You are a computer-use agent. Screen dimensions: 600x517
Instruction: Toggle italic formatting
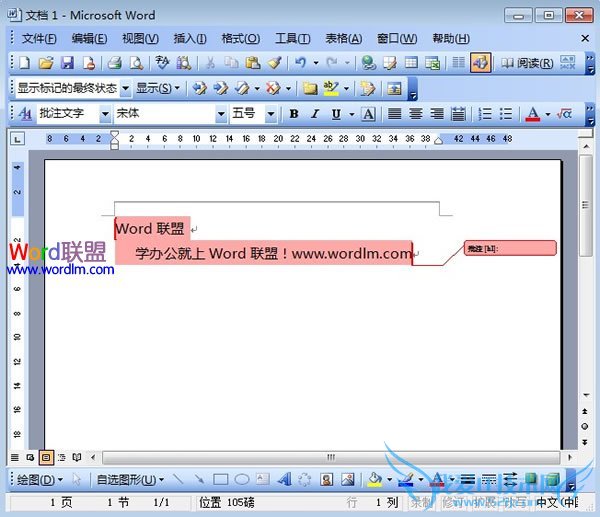click(x=315, y=114)
